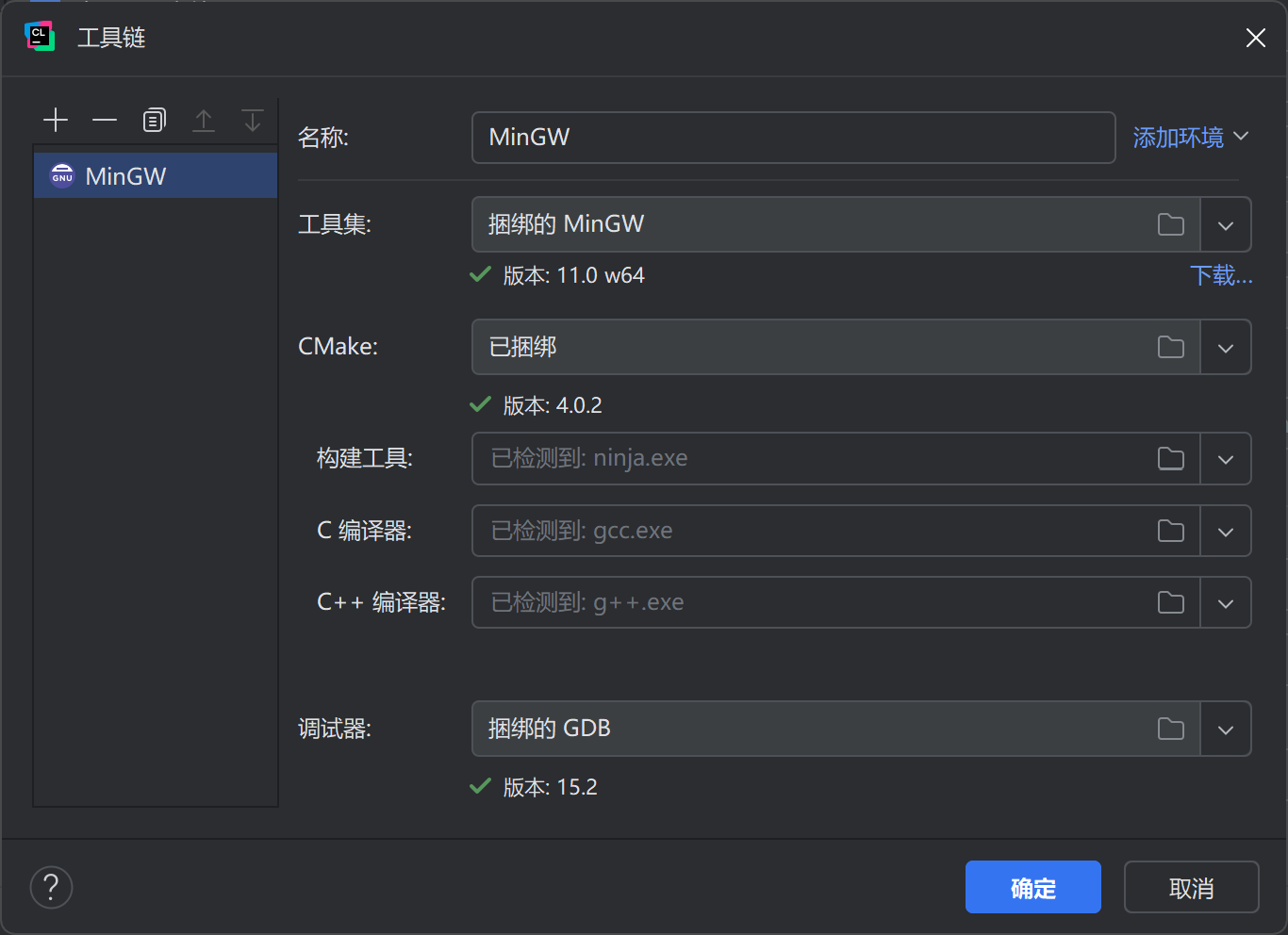Copy the selected toolchain configuration
The height and width of the screenshot is (935, 1288).
click(x=154, y=120)
